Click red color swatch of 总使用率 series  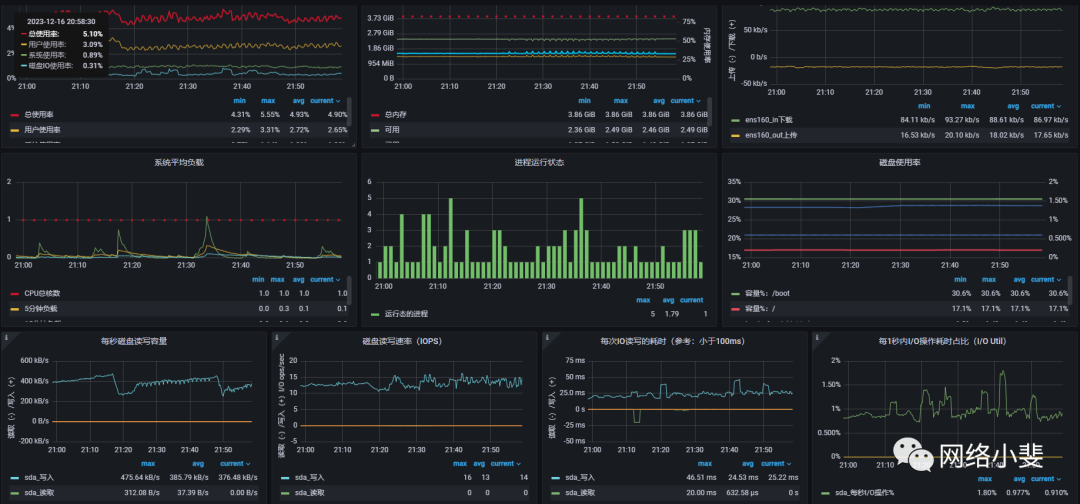14,114
